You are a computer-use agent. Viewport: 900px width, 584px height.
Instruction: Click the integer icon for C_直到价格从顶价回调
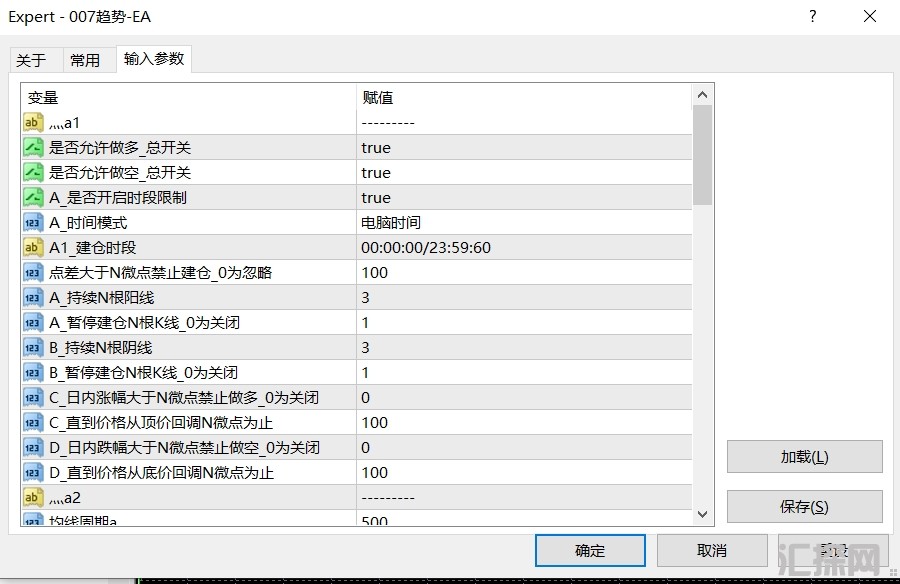pyautogui.click(x=33, y=422)
